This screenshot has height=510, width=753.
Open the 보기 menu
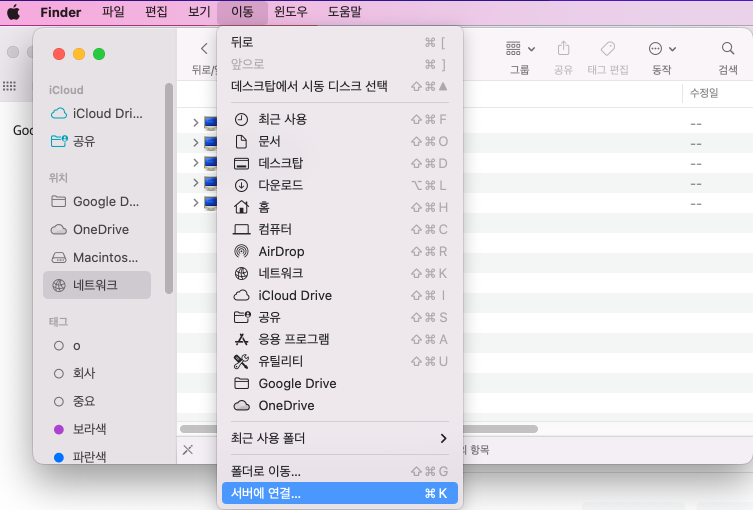click(x=199, y=12)
